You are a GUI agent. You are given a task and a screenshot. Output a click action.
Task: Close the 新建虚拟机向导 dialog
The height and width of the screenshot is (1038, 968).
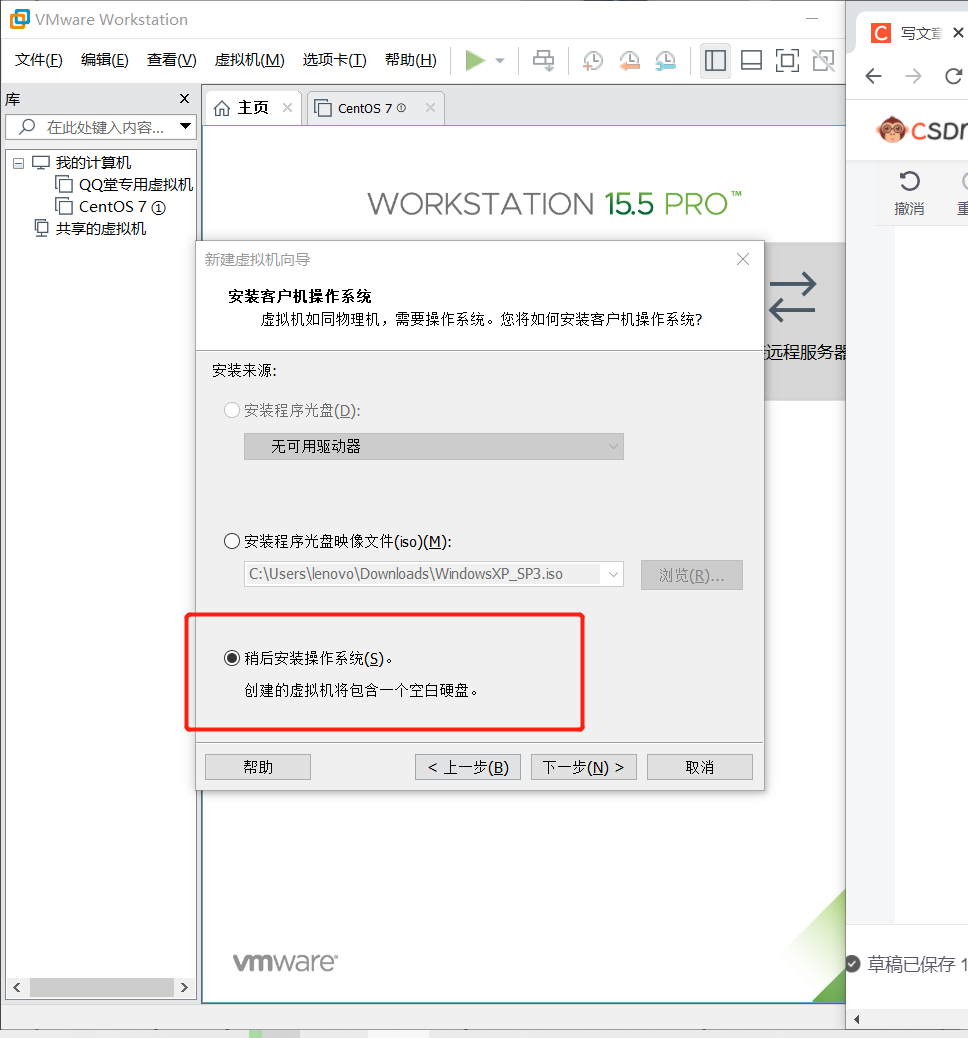click(743, 259)
